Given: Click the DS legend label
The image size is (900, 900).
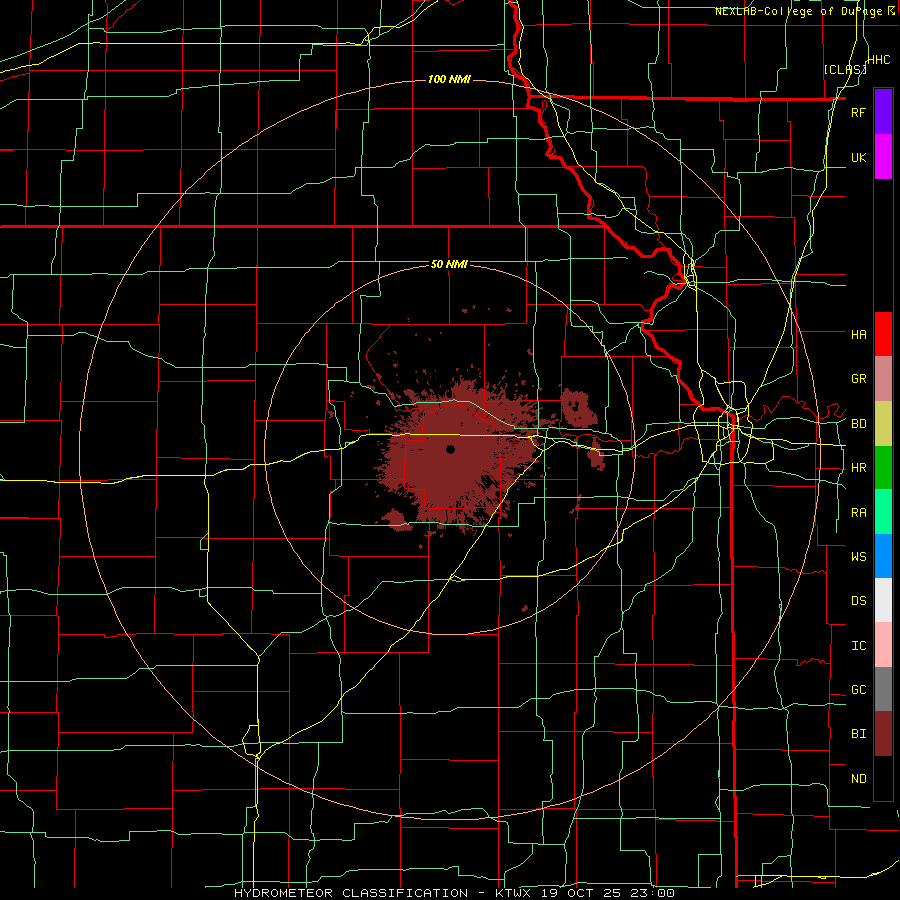Looking at the screenshot, I should coord(858,600).
